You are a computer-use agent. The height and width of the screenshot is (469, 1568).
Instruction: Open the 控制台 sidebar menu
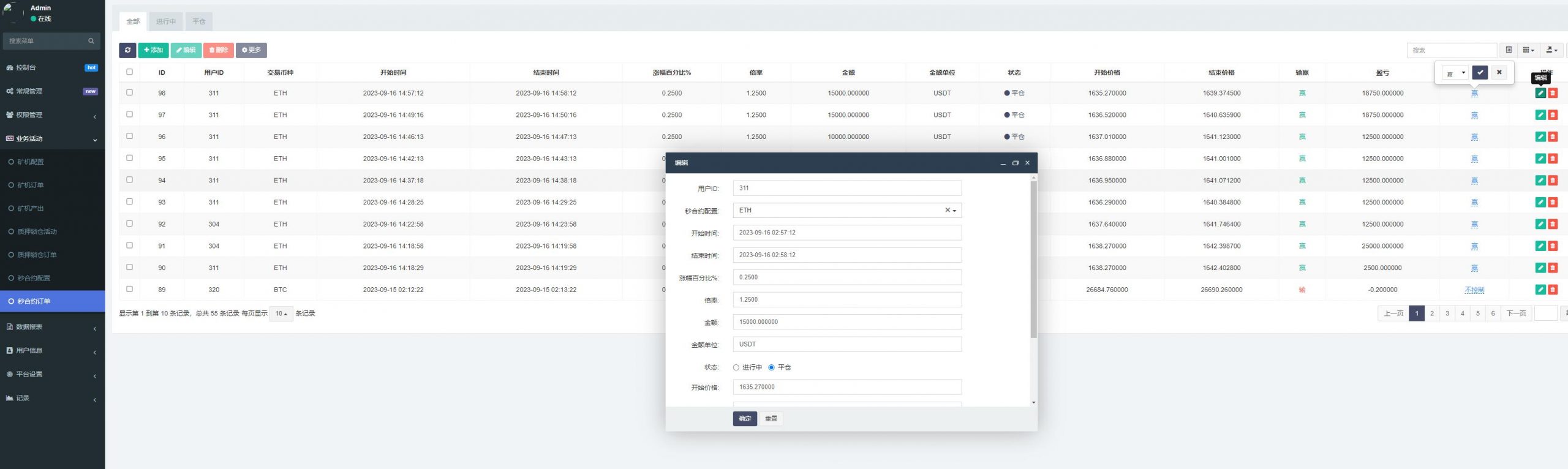(52, 68)
